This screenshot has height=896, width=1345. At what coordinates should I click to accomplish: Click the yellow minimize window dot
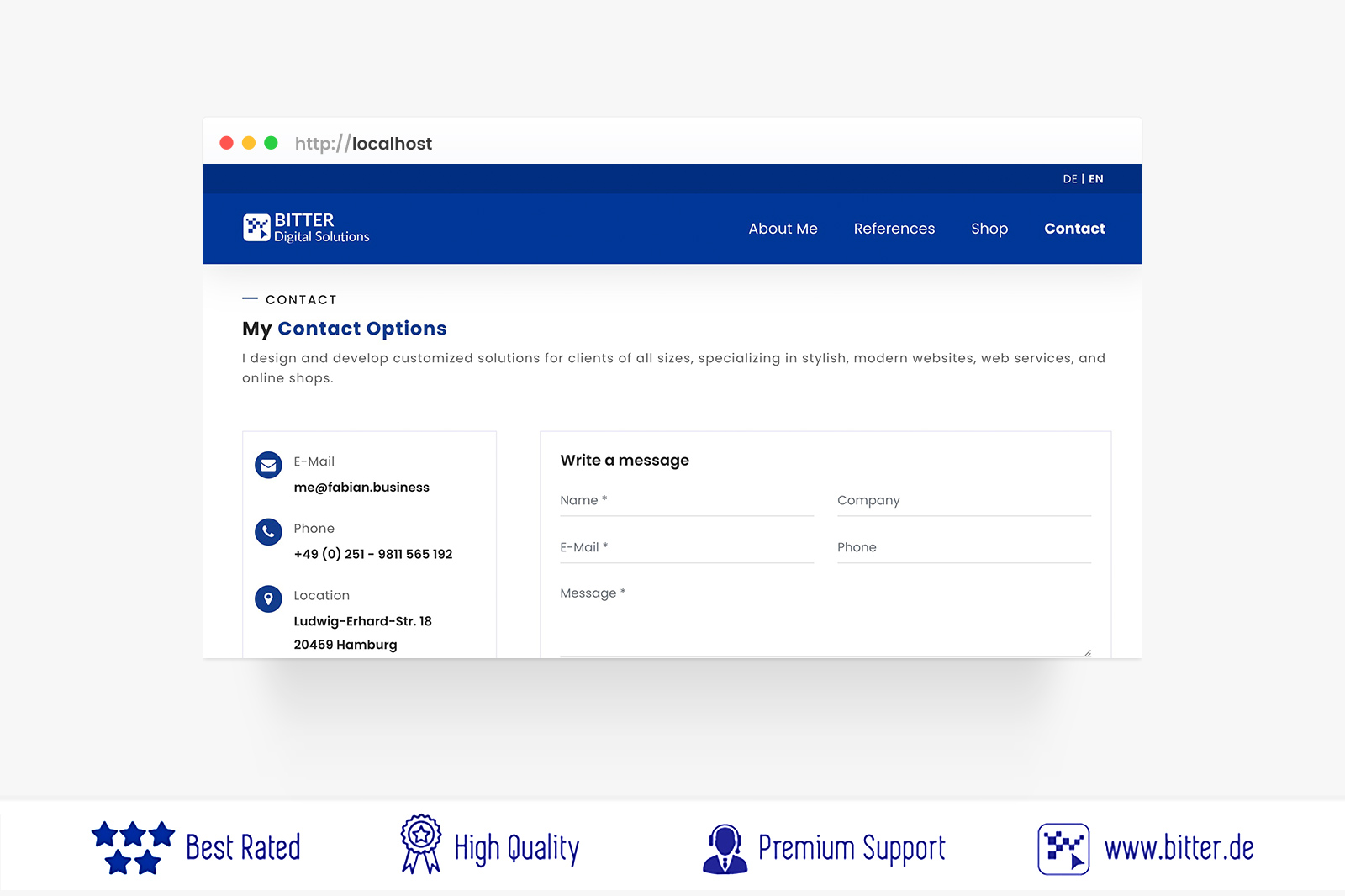pyautogui.click(x=249, y=143)
